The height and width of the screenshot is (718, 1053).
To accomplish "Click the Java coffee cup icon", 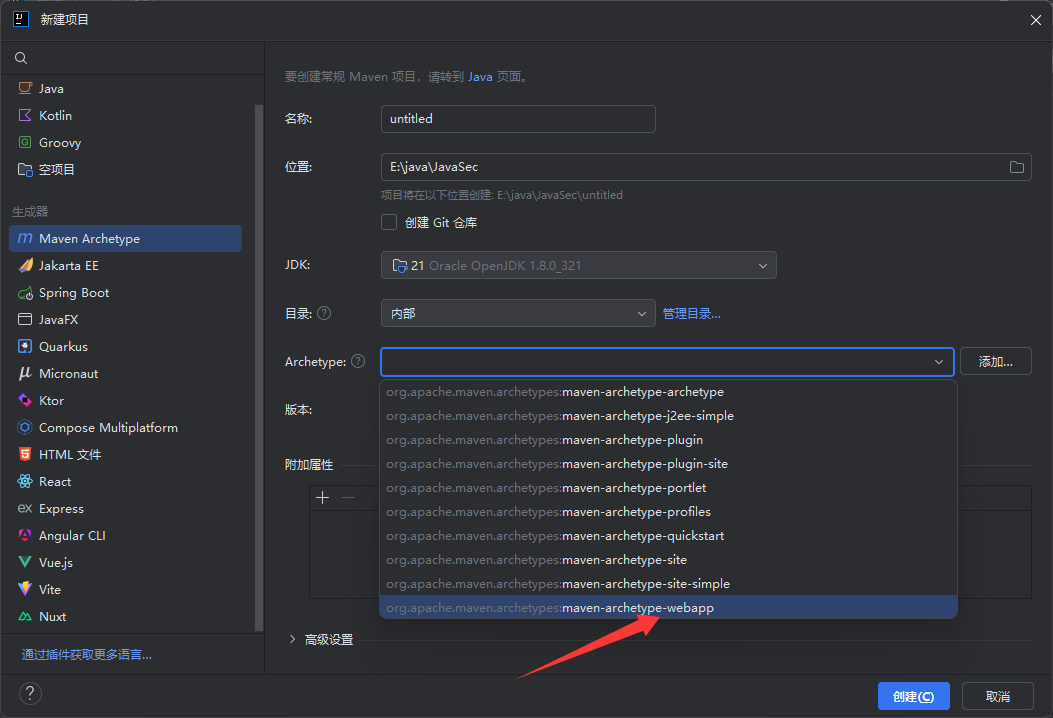I will 25,88.
